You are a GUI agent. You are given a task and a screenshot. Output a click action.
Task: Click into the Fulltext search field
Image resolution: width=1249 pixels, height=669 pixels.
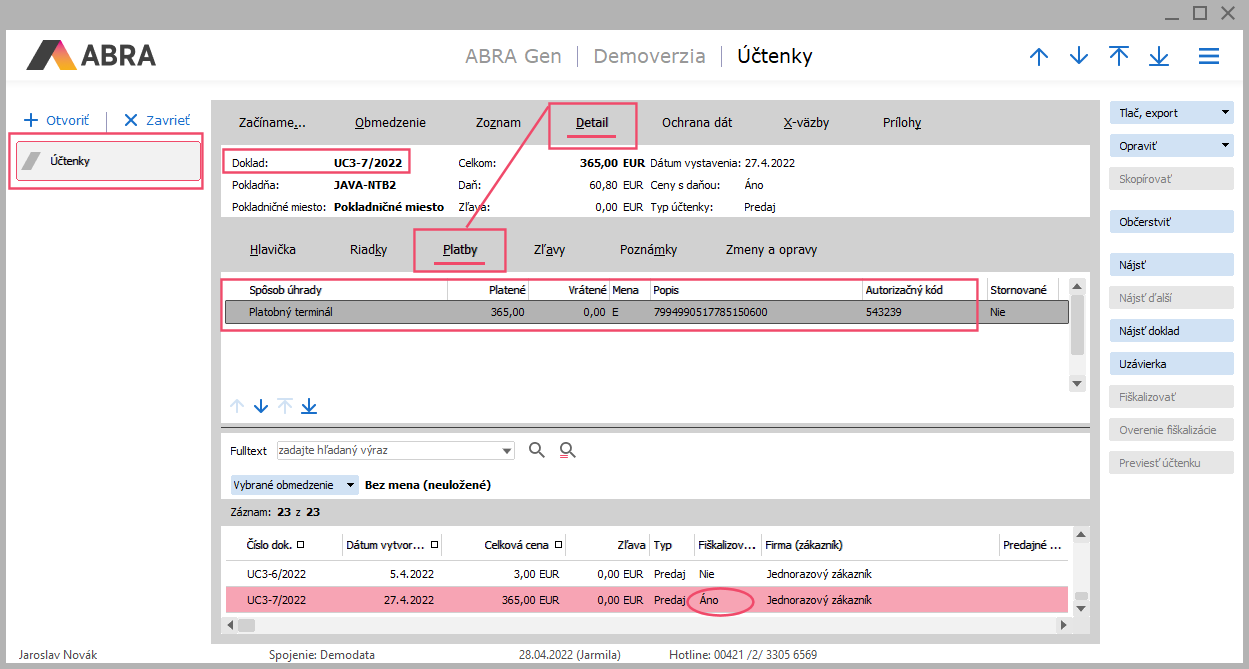pyautogui.click(x=390, y=450)
